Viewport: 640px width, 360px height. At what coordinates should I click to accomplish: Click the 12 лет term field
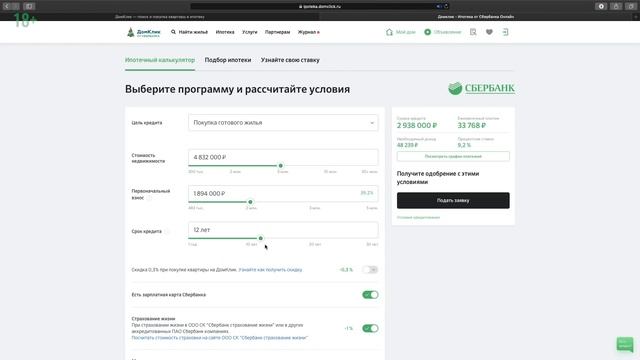coord(283,230)
